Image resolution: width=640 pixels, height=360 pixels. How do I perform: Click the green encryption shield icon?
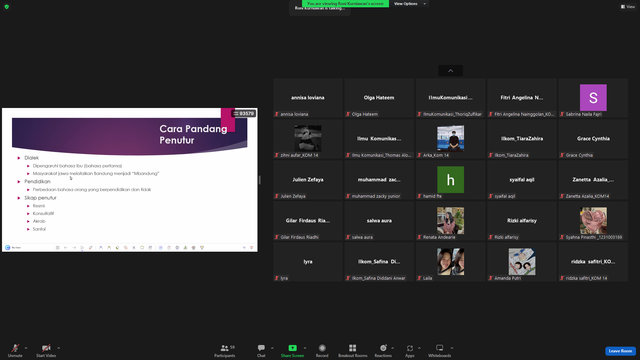coord(7,7)
